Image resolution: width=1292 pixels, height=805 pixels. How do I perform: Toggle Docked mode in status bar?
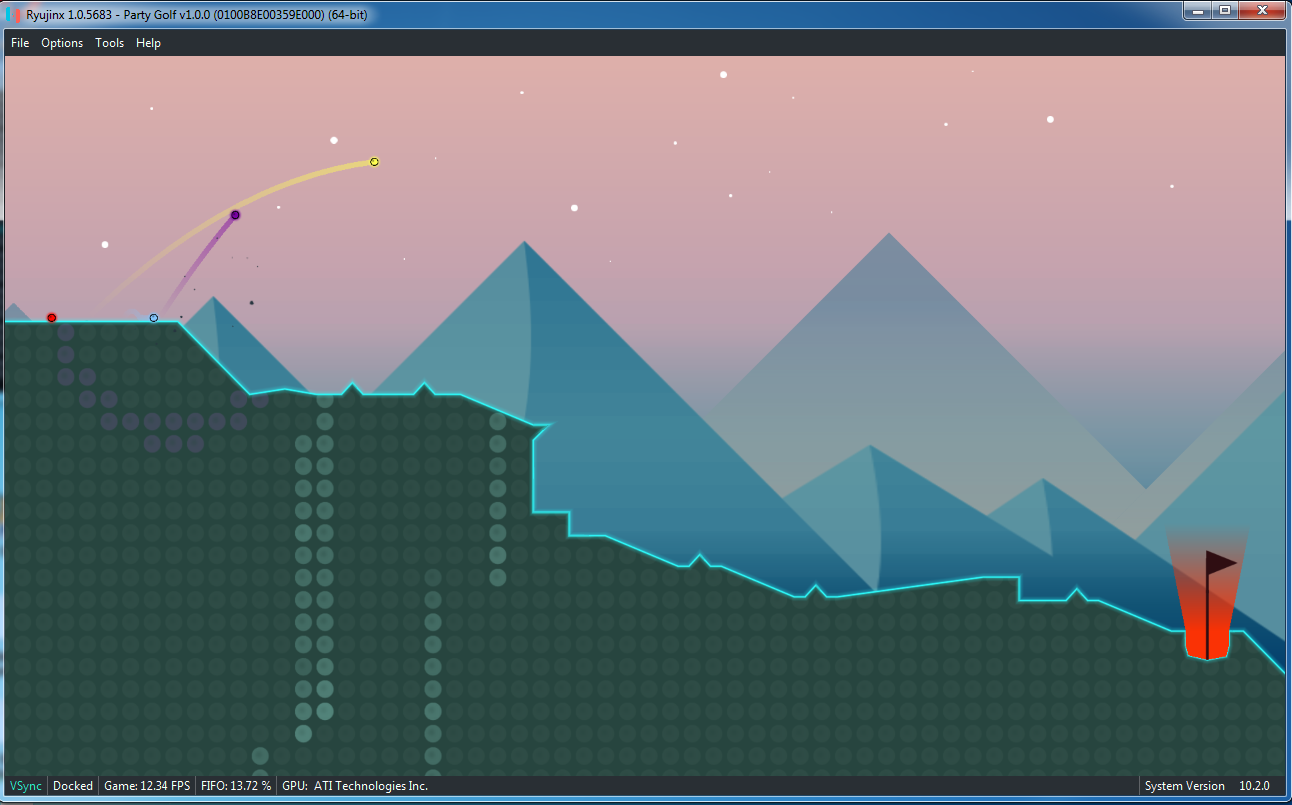pos(73,786)
